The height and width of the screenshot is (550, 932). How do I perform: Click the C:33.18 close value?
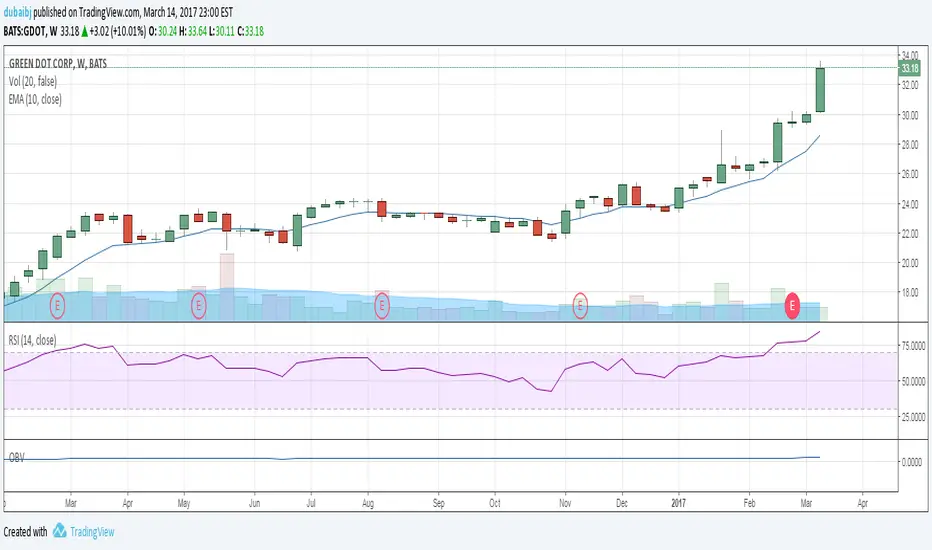[x=250, y=32]
